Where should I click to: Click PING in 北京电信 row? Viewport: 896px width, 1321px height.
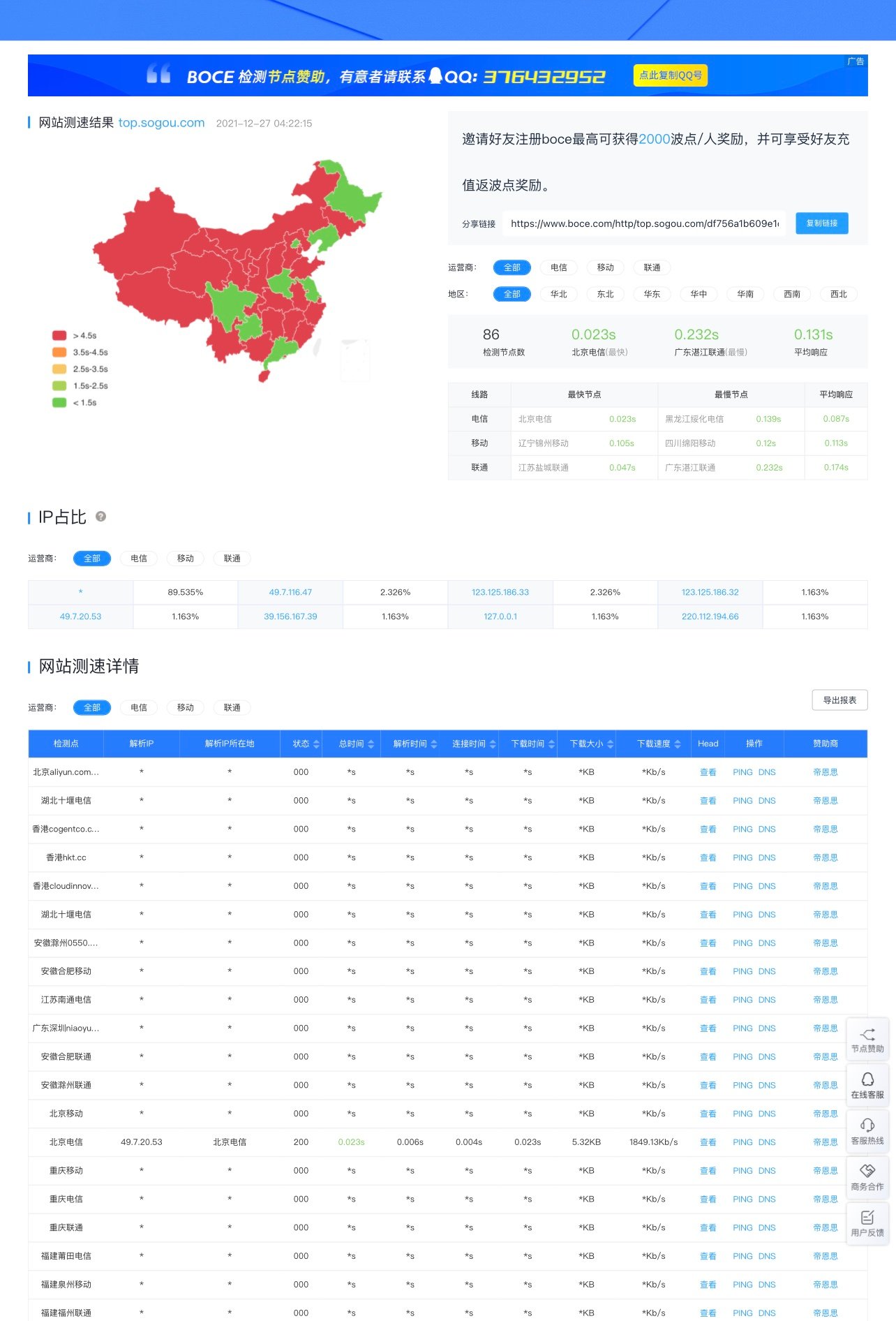[742, 1142]
